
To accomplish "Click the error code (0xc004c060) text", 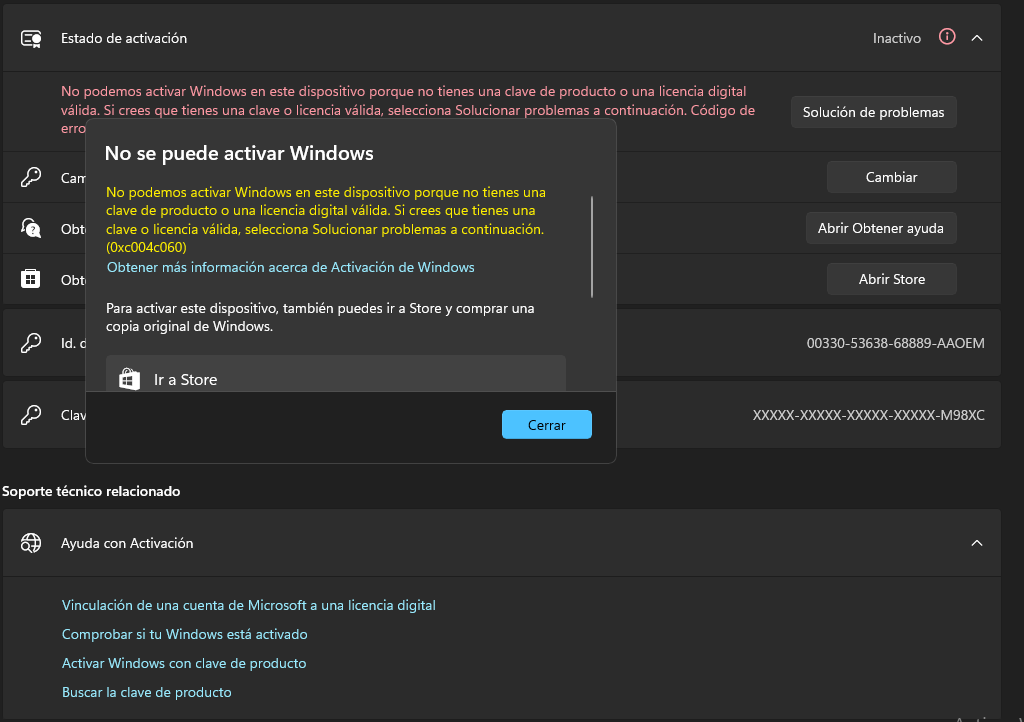I will coord(146,247).
